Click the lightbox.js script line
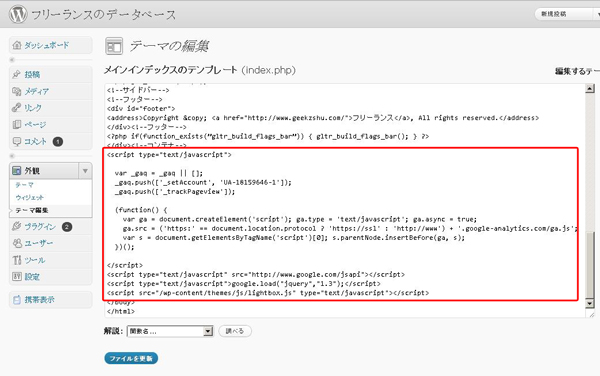The width and height of the screenshot is (600, 376). [268, 293]
